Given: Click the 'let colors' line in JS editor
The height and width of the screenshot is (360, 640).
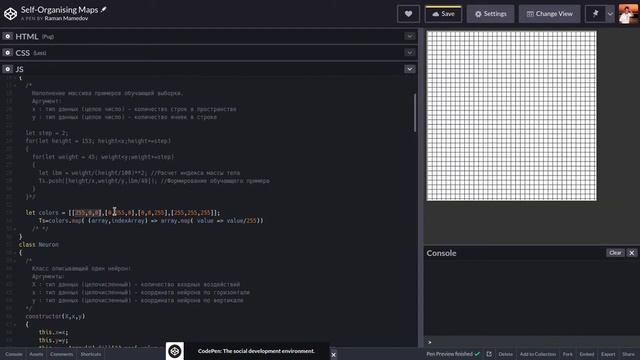Looking at the screenshot, I should 122,213.
